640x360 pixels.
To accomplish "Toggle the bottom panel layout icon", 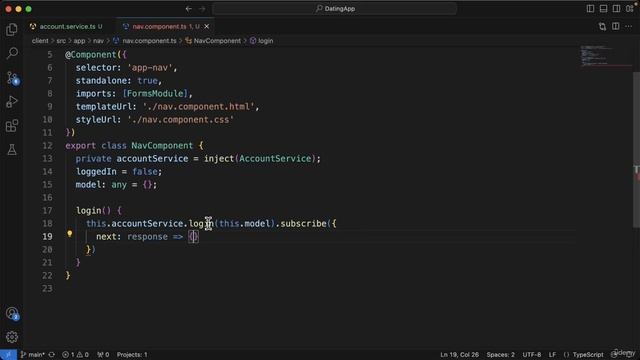I will tap(603, 9).
